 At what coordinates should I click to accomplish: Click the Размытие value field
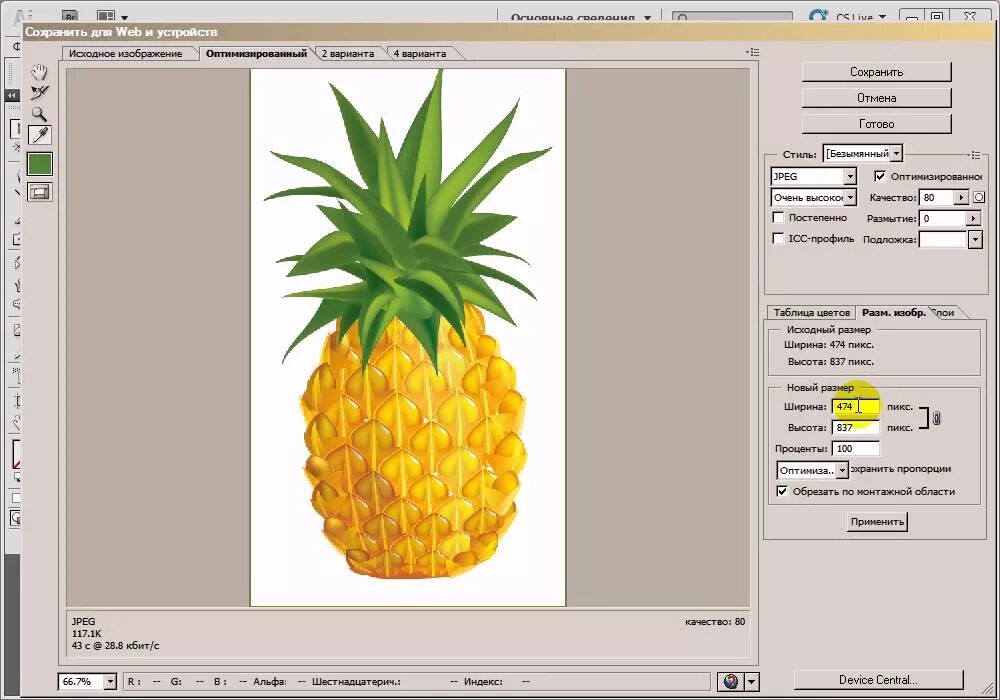pos(943,219)
